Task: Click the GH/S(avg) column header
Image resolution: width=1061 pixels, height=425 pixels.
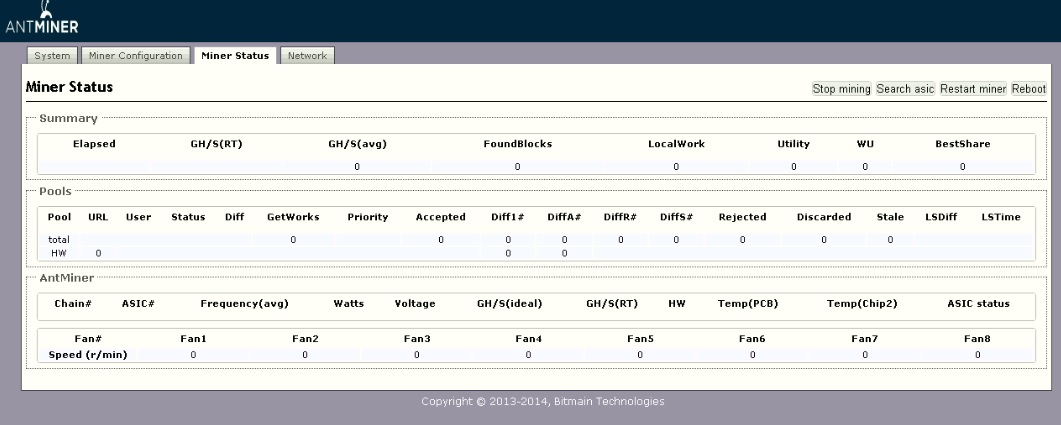Action: click(x=357, y=144)
